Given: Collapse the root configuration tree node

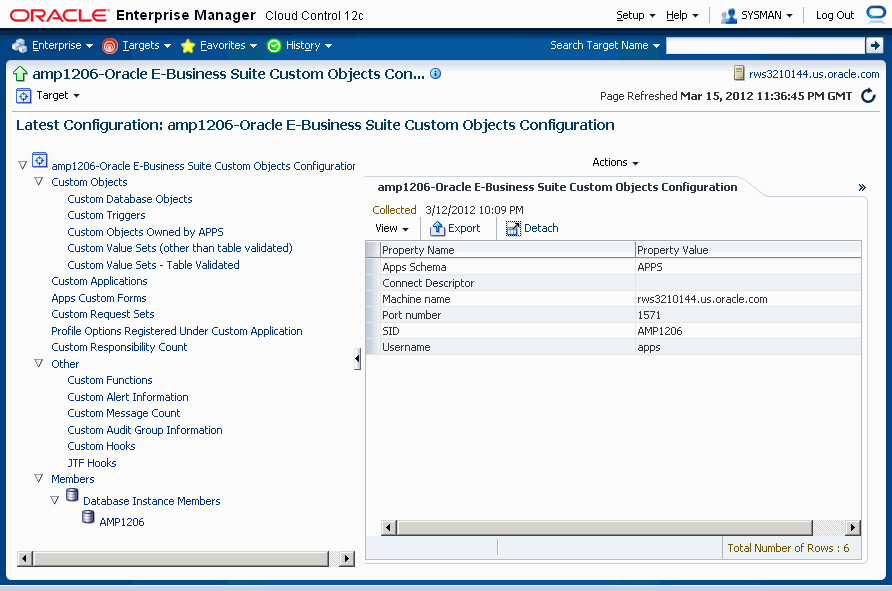Looking at the screenshot, I should pos(22,166).
